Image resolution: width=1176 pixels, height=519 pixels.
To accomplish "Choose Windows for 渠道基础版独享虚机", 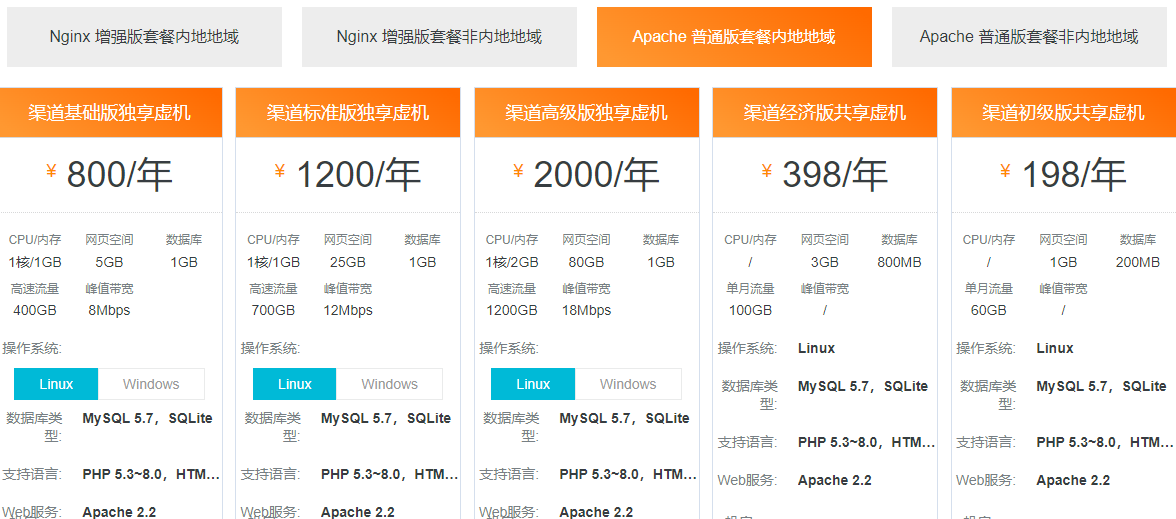I will (151, 384).
